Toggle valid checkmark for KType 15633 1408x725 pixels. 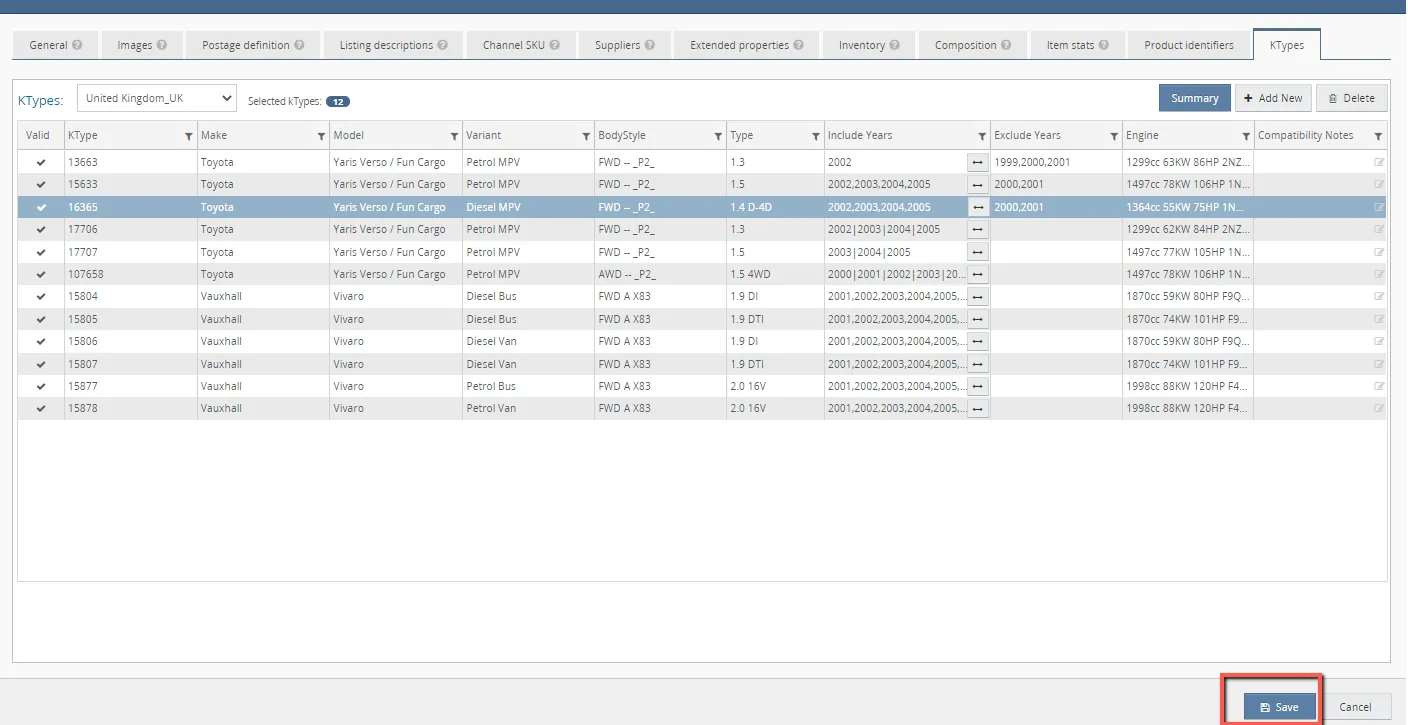[41, 184]
